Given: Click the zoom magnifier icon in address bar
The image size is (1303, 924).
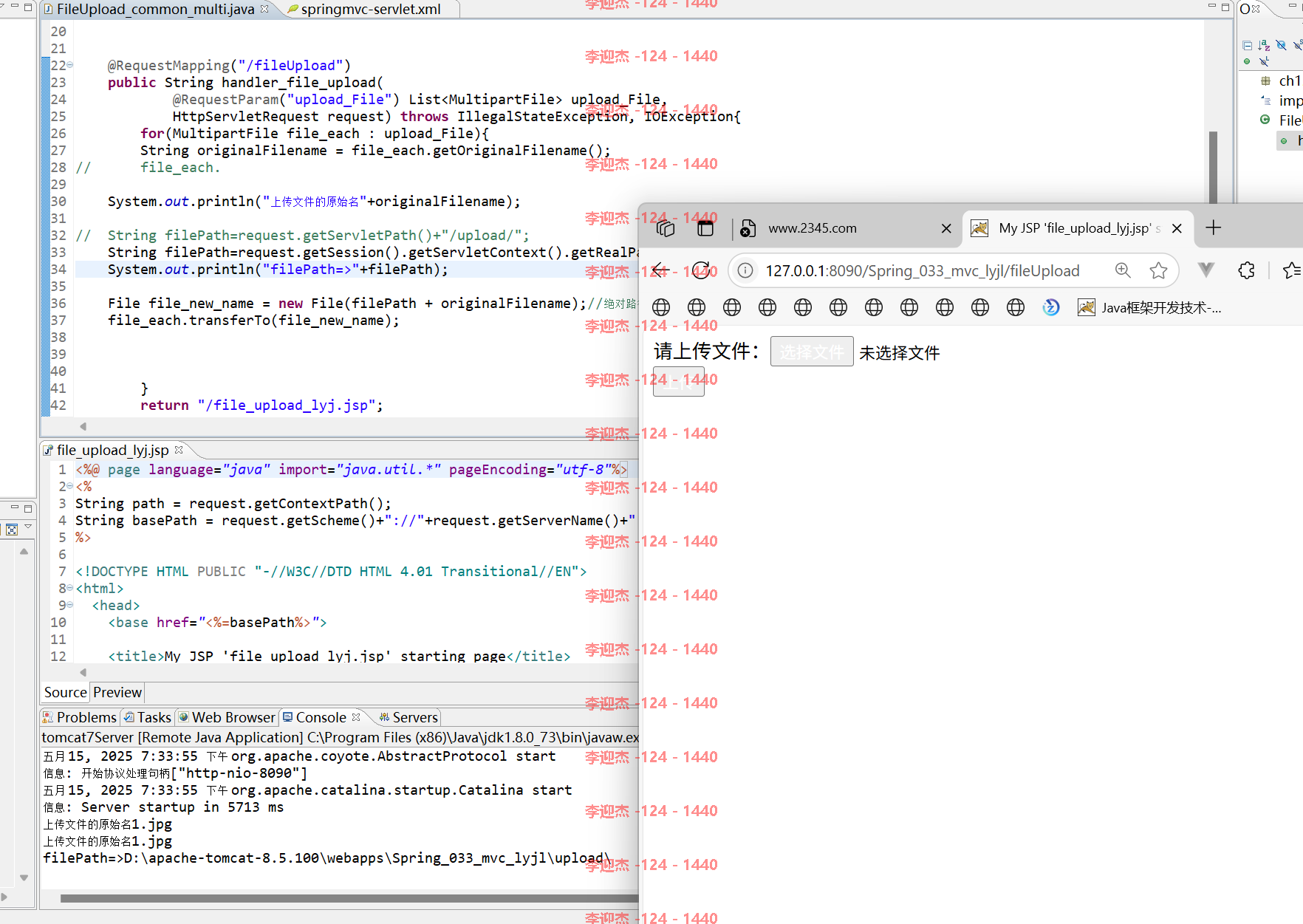Looking at the screenshot, I should 1123,270.
